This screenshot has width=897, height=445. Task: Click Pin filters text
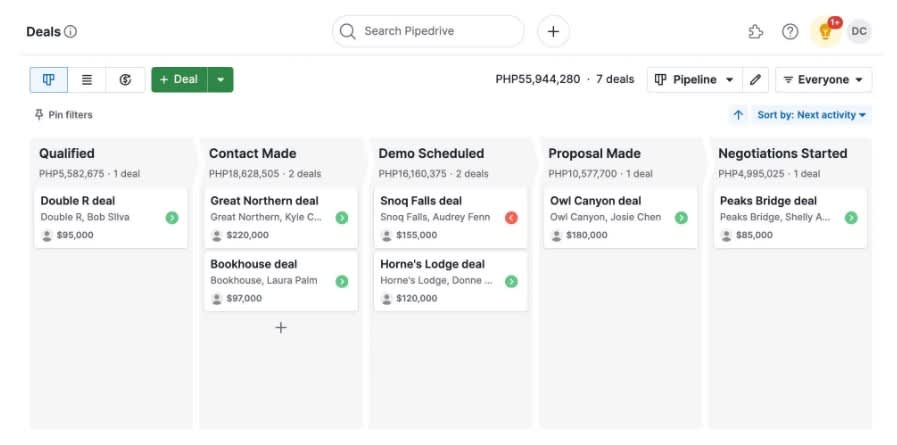pyautogui.click(x=70, y=115)
